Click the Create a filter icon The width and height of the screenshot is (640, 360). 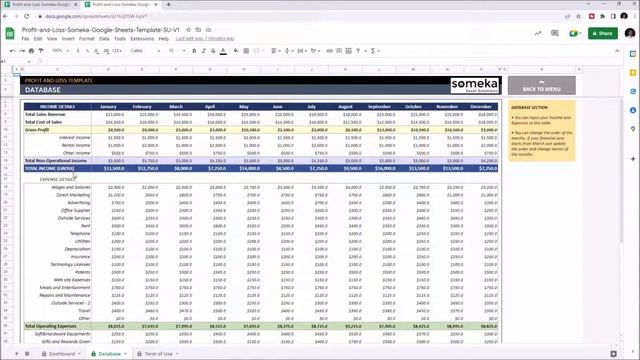point(358,51)
